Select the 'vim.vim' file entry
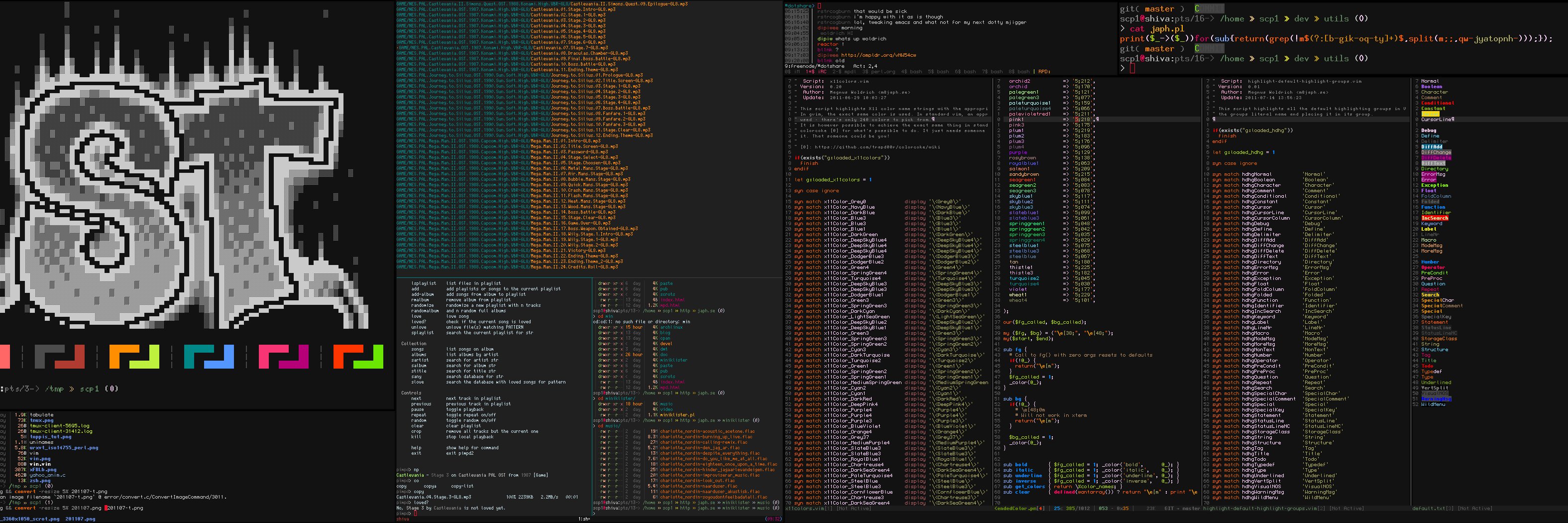The width and height of the screenshot is (1568, 523). coord(40,464)
